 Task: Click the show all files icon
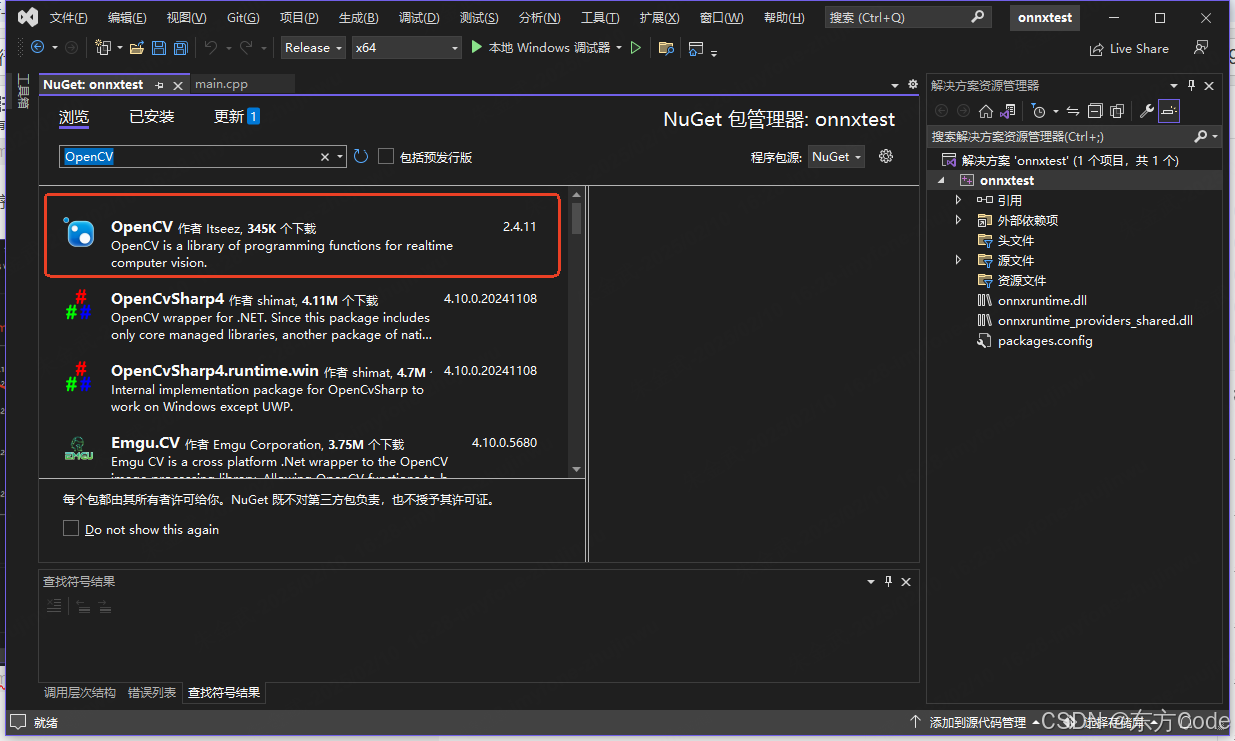click(1117, 111)
